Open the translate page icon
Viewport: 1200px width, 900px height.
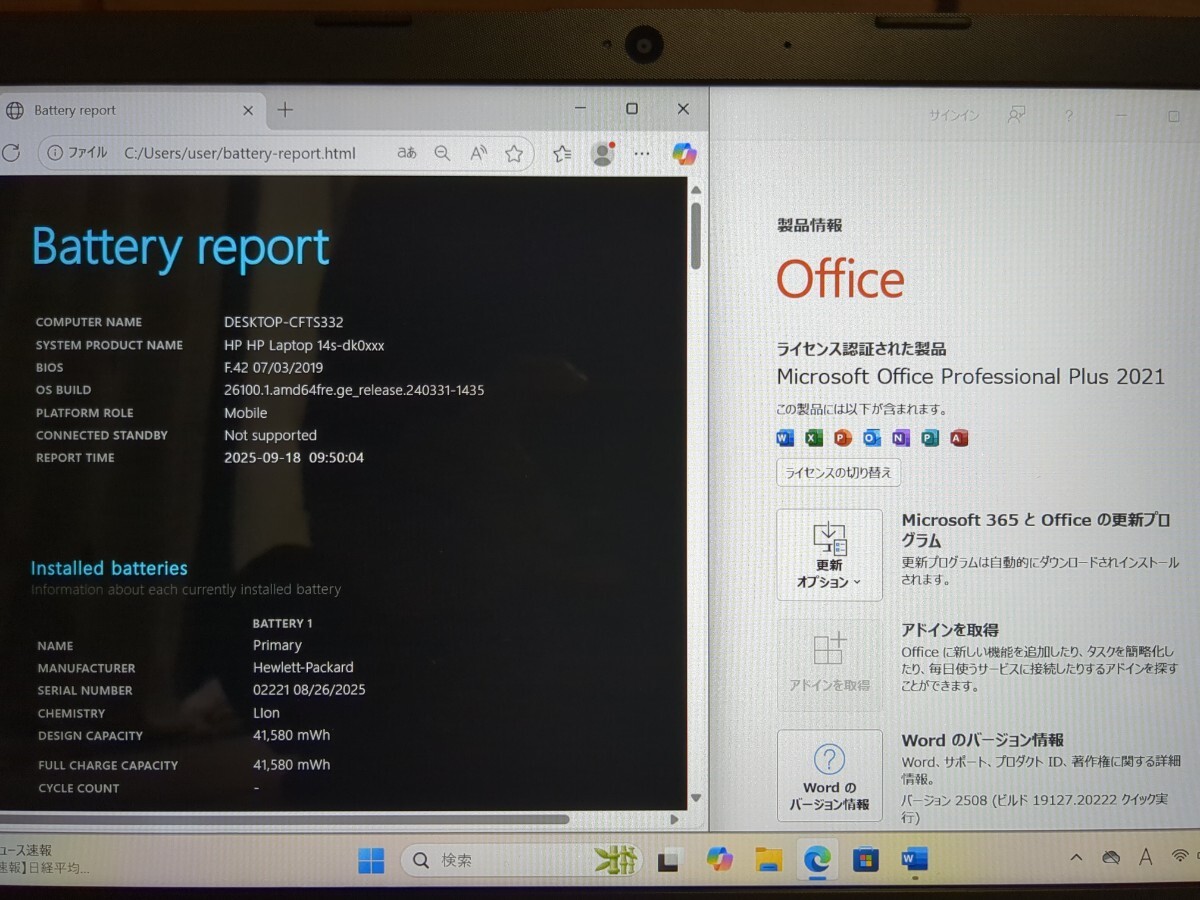(x=407, y=153)
